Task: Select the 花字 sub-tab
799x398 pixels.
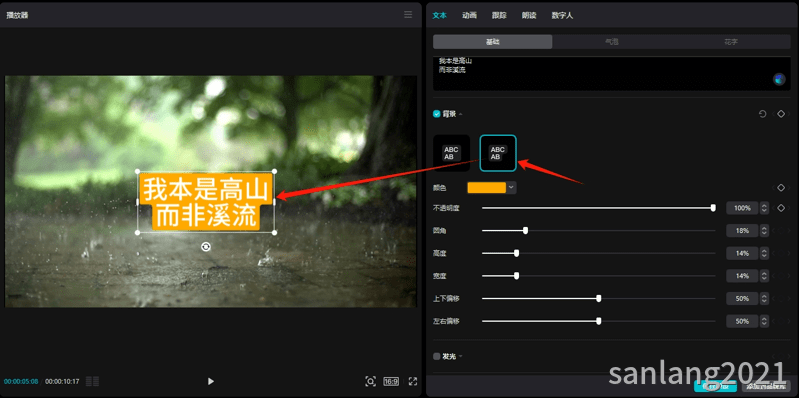Action: [x=731, y=42]
